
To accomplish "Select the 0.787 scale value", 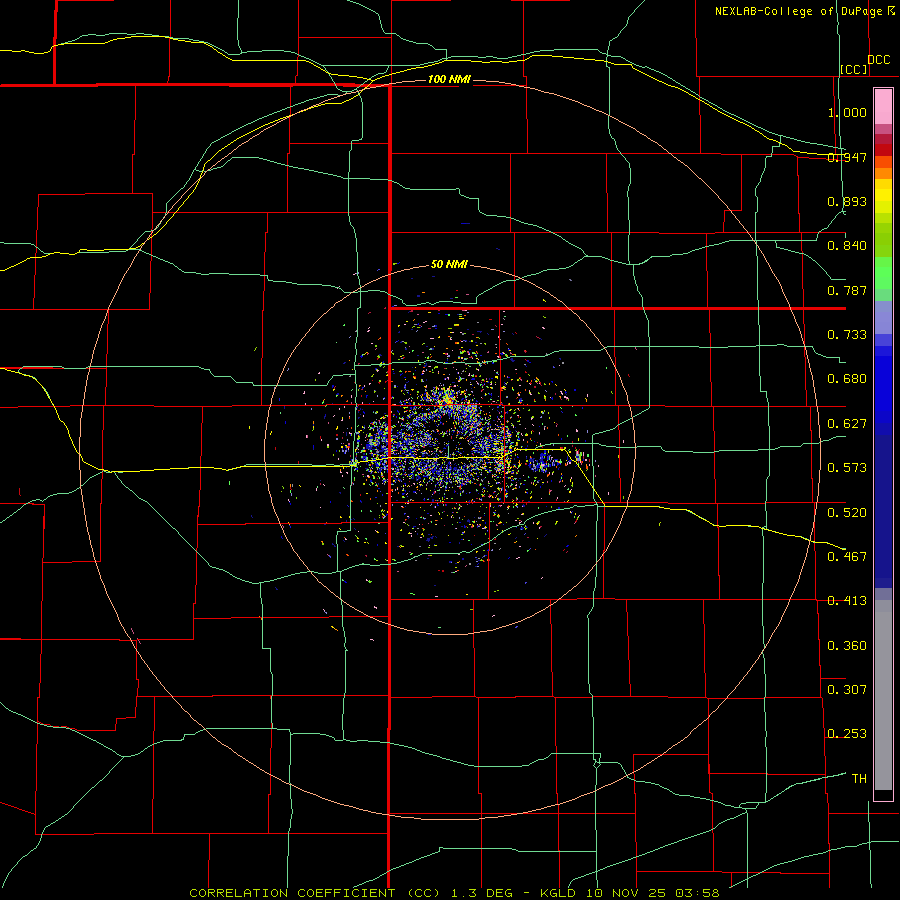I will [847, 290].
